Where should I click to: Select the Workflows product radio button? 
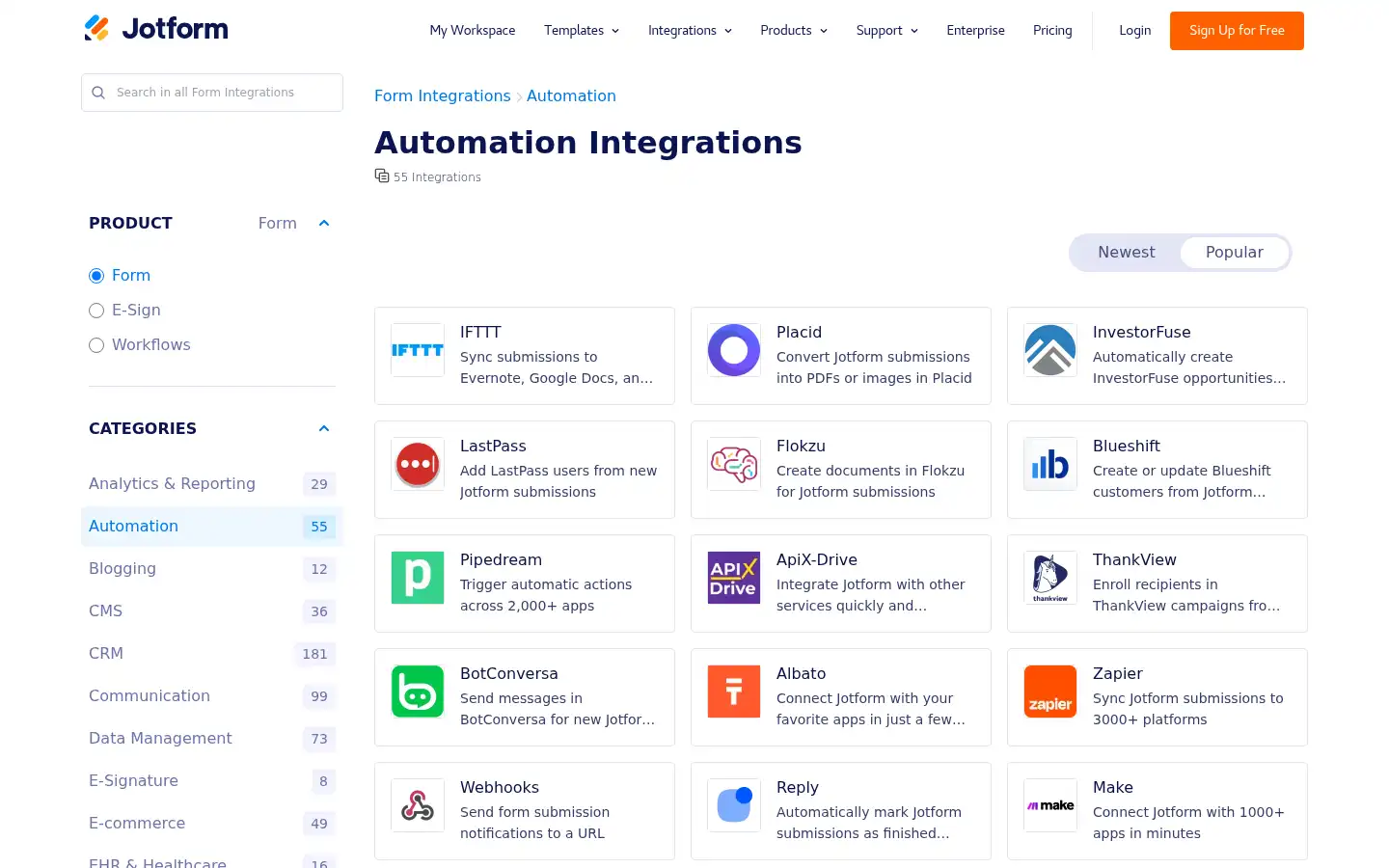96,345
